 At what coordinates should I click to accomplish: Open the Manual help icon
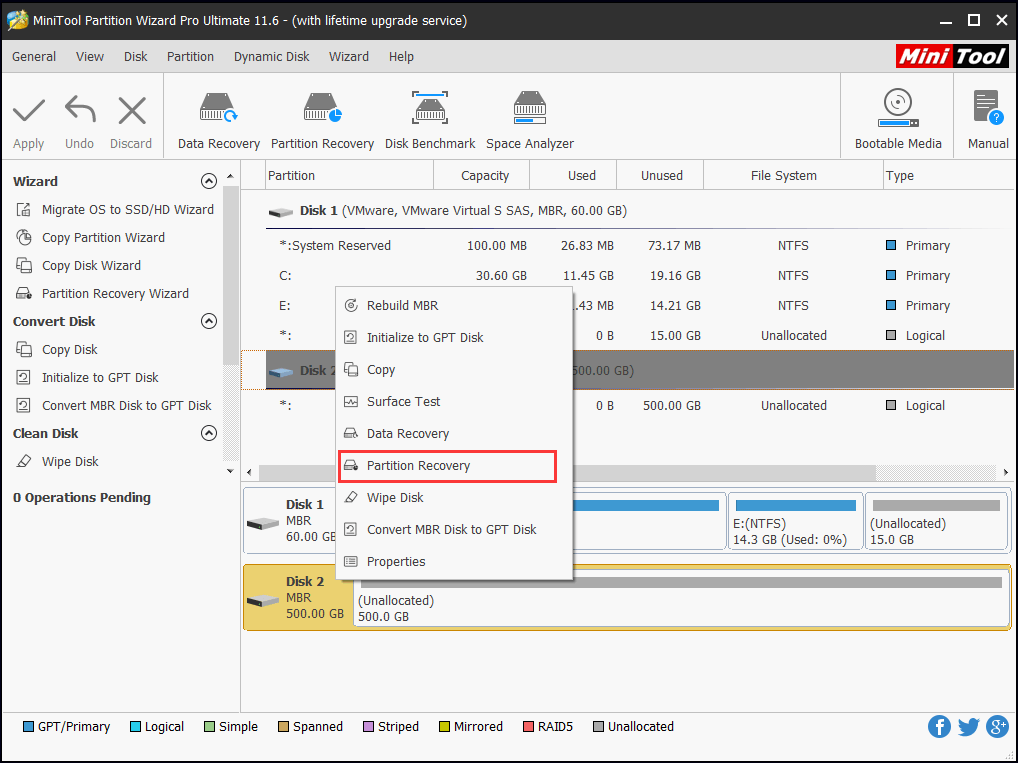[988, 108]
